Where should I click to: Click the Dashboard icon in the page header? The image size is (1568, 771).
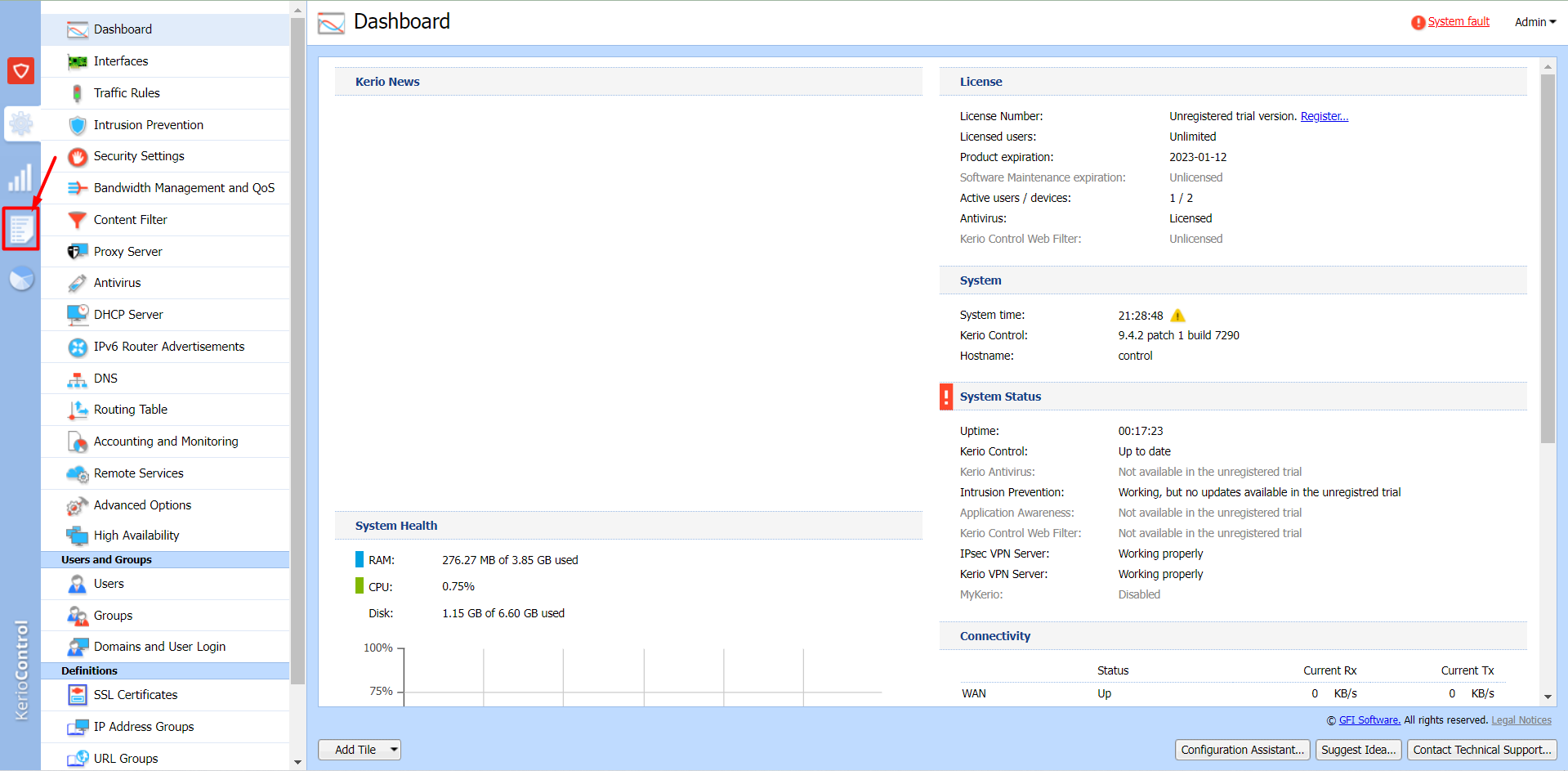pos(331,22)
